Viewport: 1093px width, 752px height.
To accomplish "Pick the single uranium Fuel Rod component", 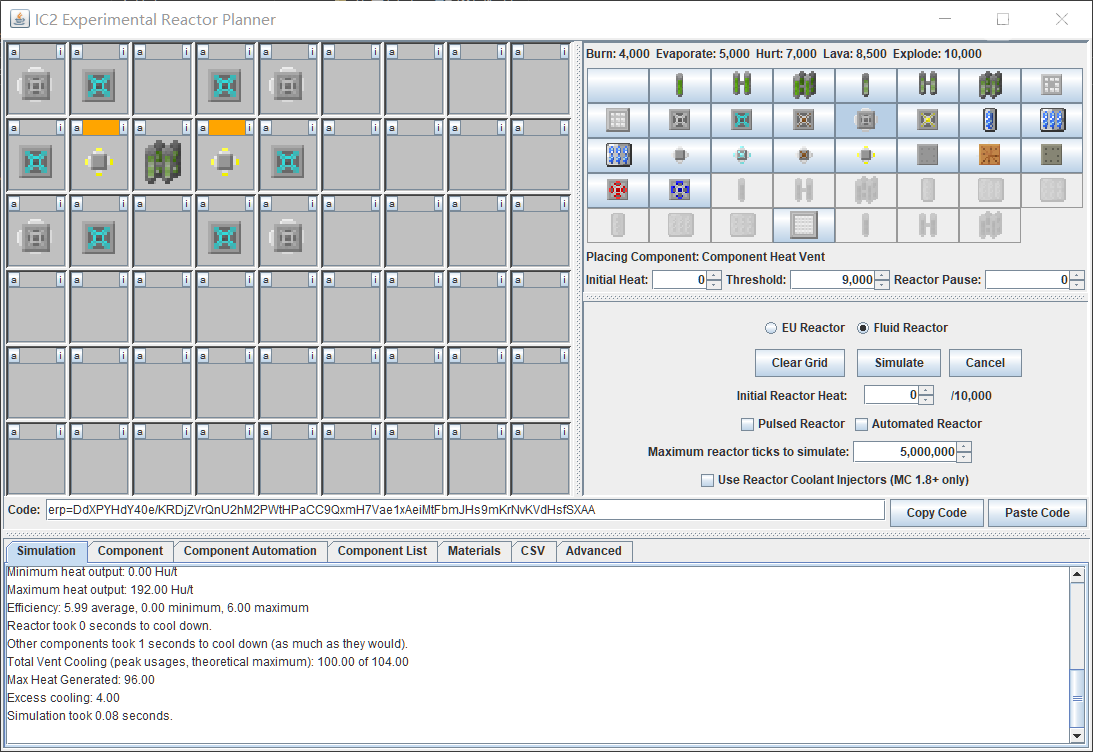I will [x=680, y=86].
